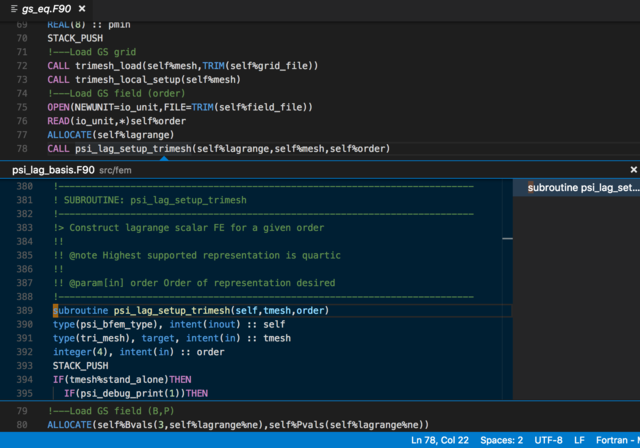Click 'trimesh_local_setup' call on line 73
640x448 pixels.
click(128, 80)
